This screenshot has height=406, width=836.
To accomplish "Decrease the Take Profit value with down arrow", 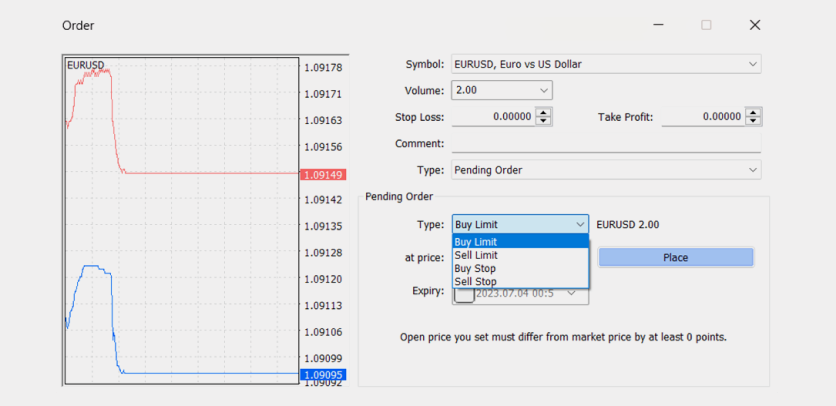I will click(753, 121).
